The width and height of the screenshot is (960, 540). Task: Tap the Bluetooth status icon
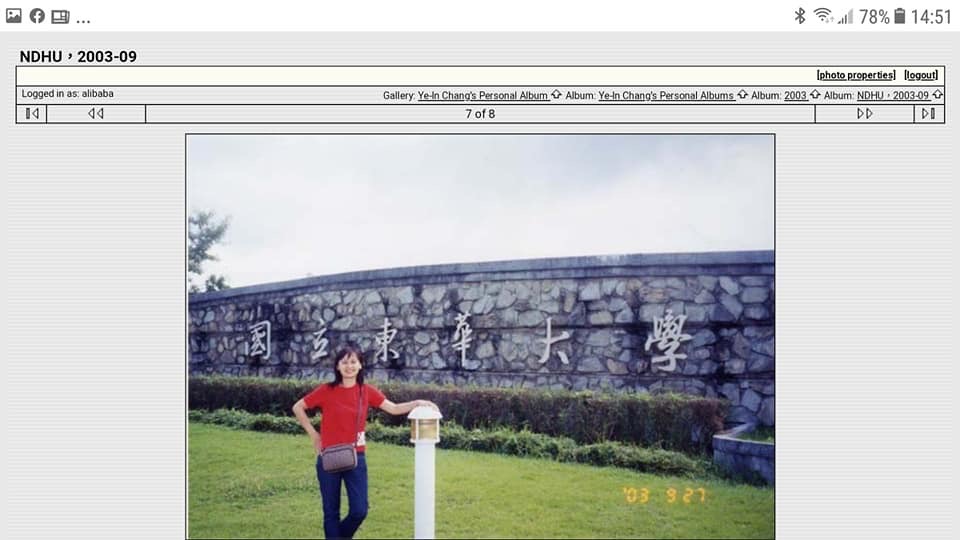point(800,16)
